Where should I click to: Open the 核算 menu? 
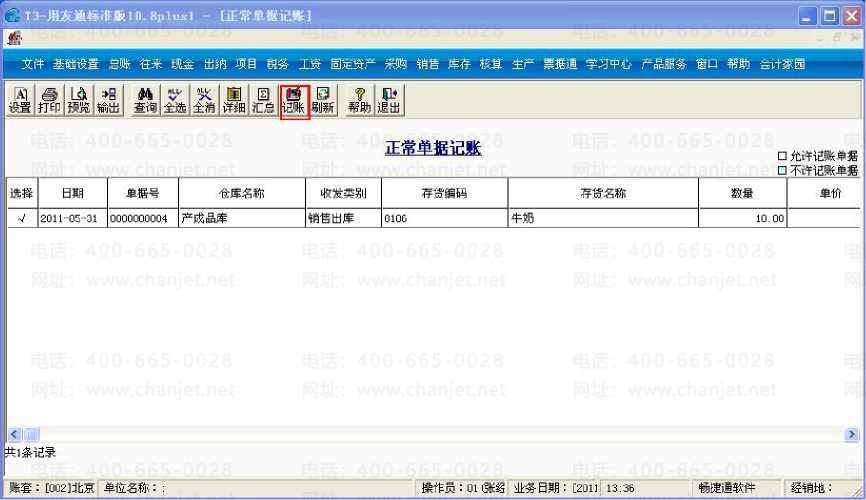click(490, 64)
